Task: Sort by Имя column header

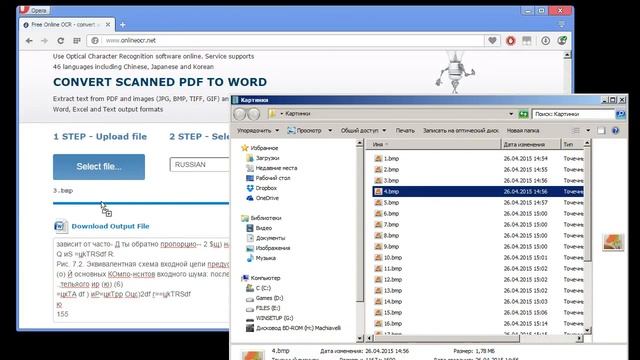Action: pyautogui.click(x=436, y=144)
